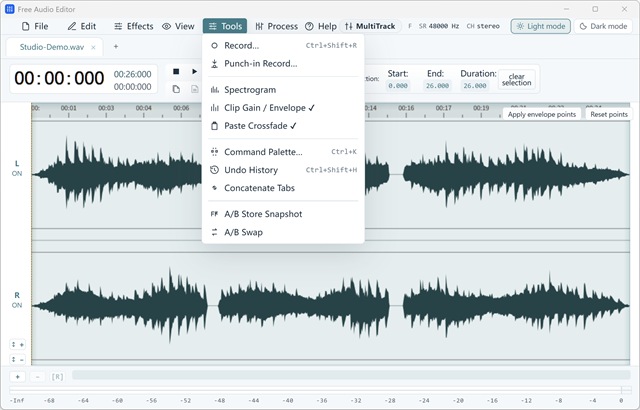Zoom in horizontally with plus button

point(18,377)
